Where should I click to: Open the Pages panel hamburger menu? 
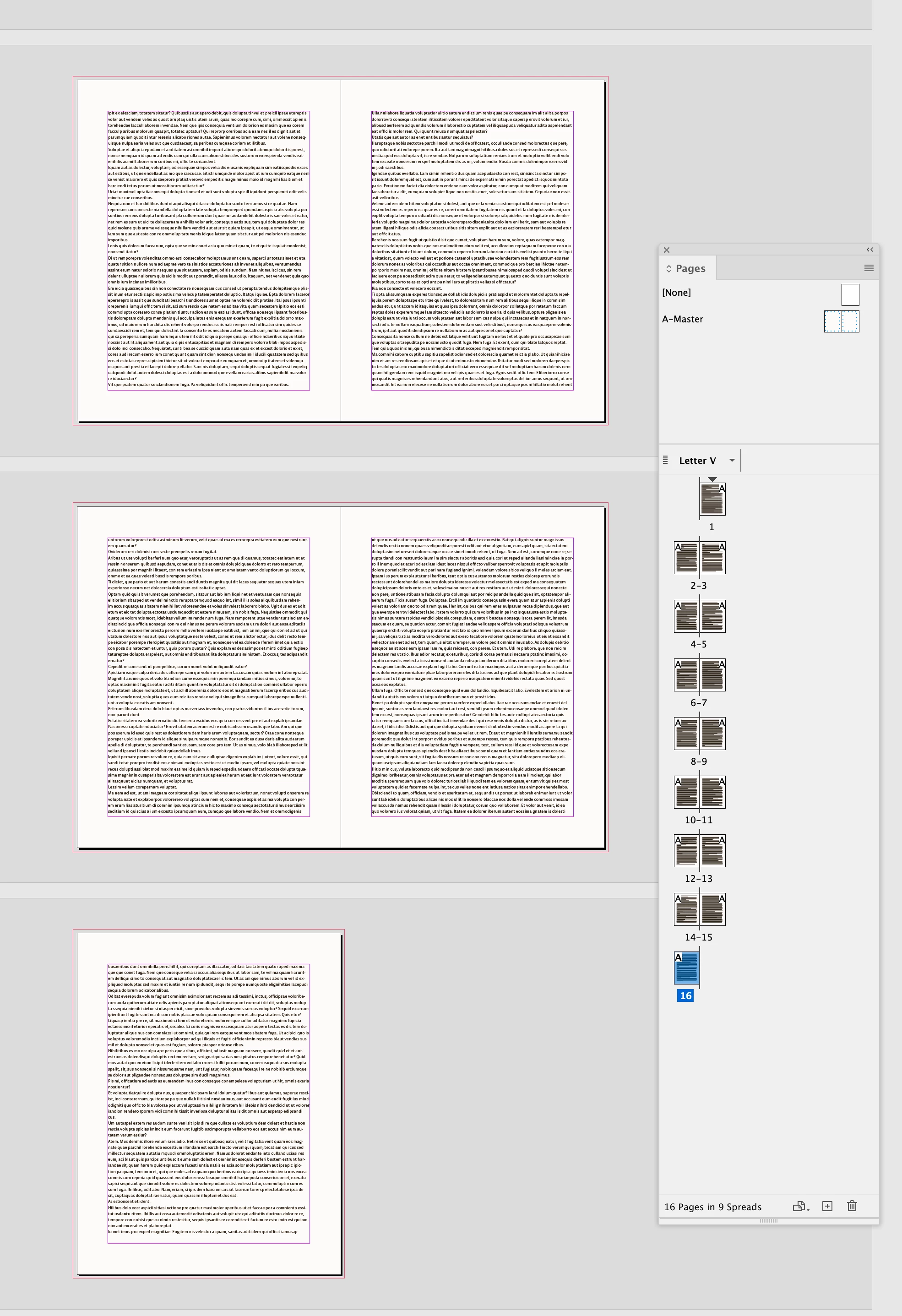[x=869, y=268]
